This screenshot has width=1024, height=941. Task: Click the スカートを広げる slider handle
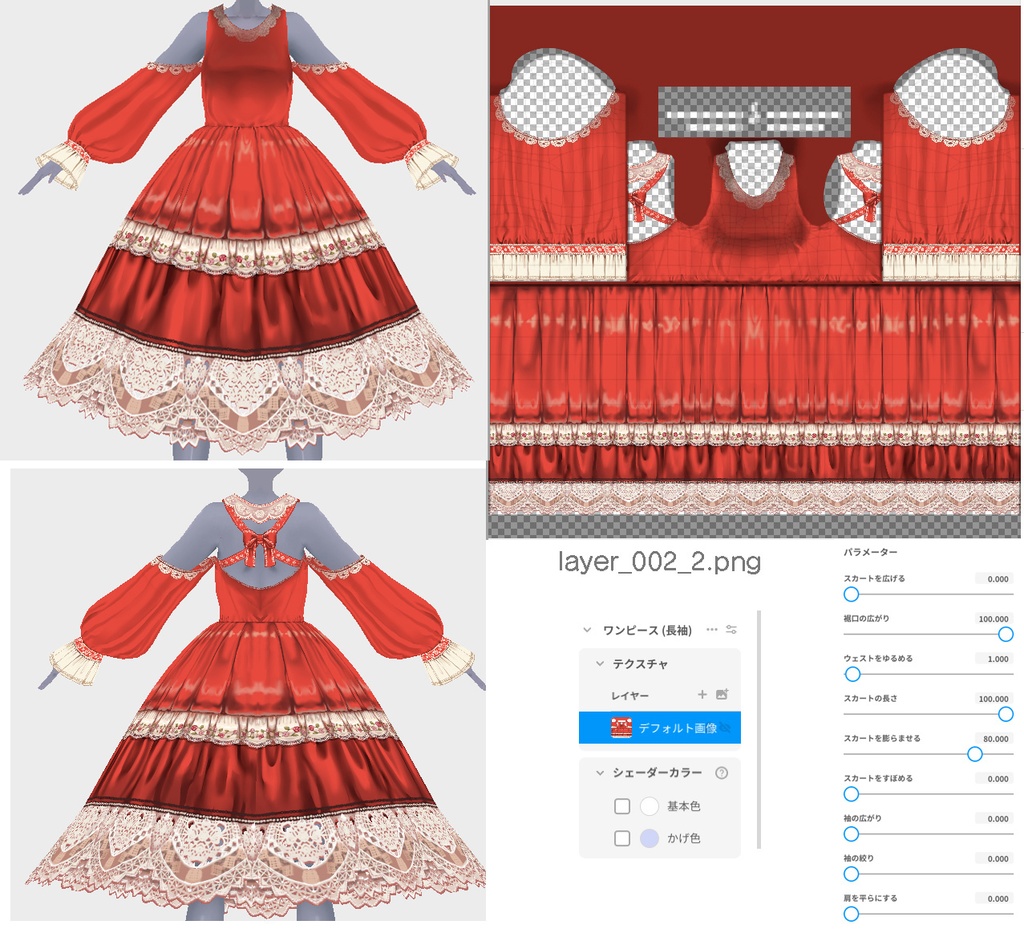click(x=851, y=593)
